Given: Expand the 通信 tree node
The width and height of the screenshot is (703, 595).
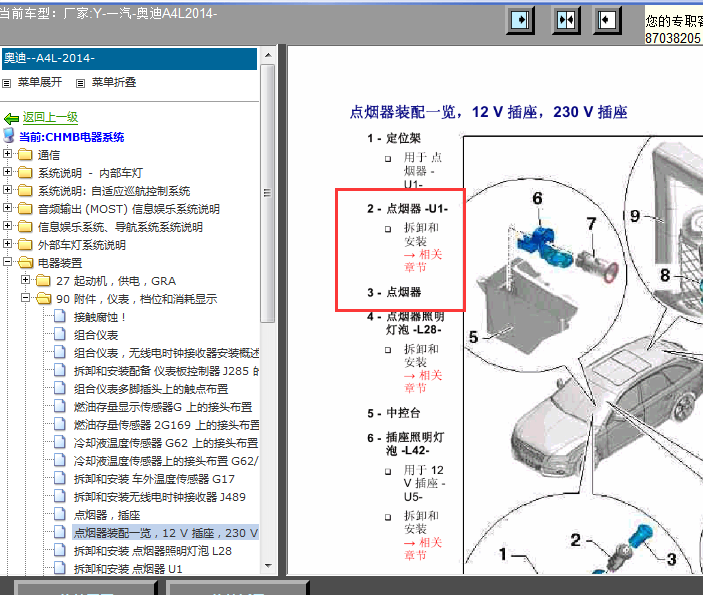Looking at the screenshot, I should click(x=7, y=154).
